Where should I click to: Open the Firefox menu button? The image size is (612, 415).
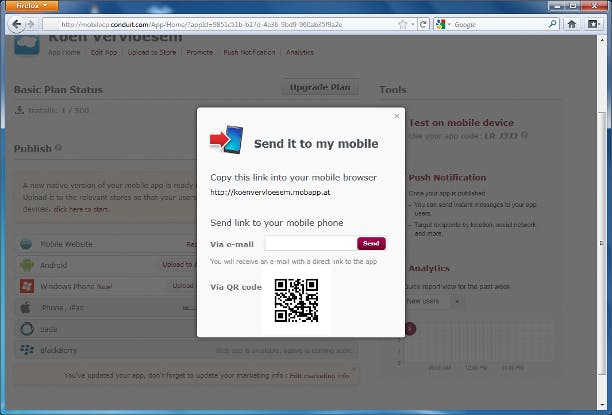[32, 5]
